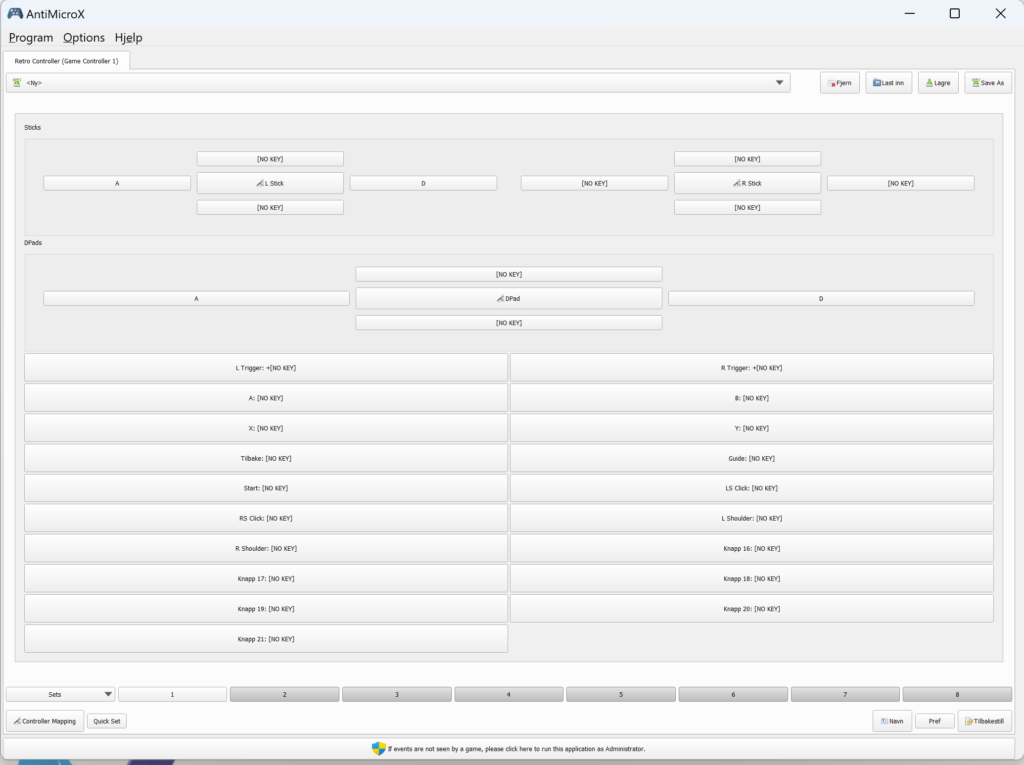Click the Last inn button
The image size is (1024, 765).
(x=888, y=83)
